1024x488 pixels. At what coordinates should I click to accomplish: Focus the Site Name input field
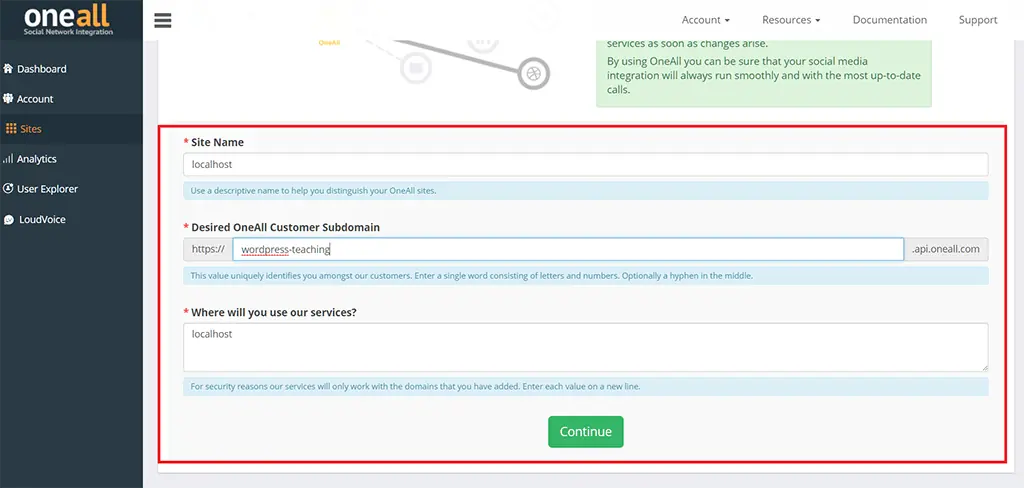pos(586,165)
